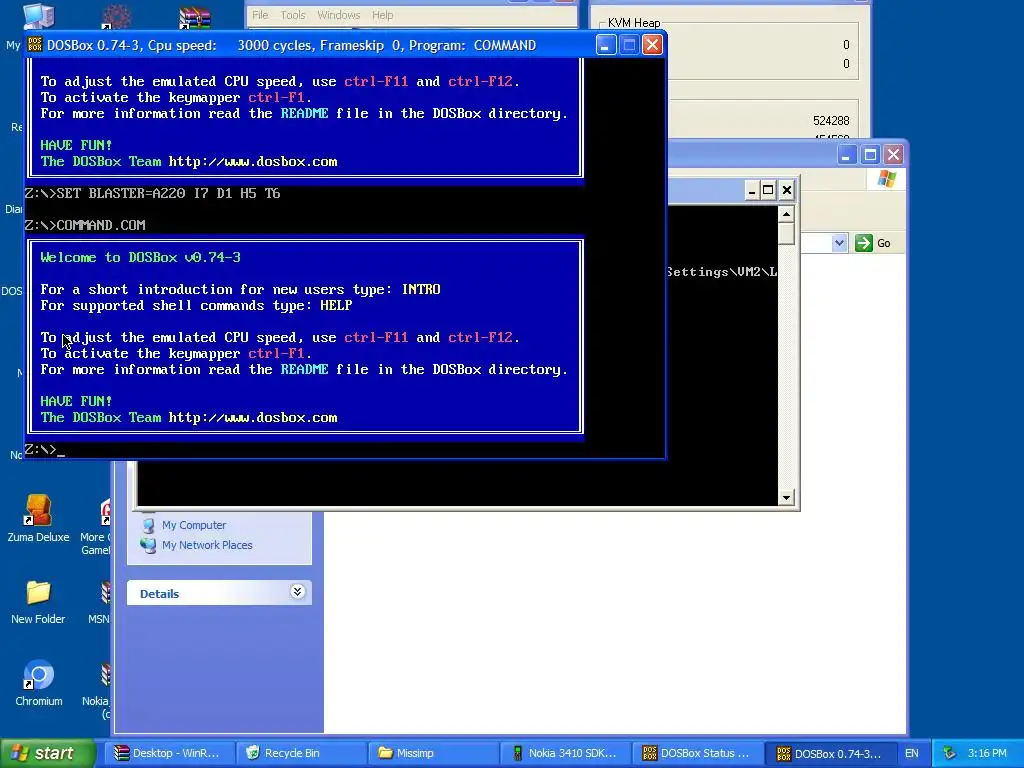Click the KVM Heap group label
1024x768 pixels.
(x=633, y=23)
